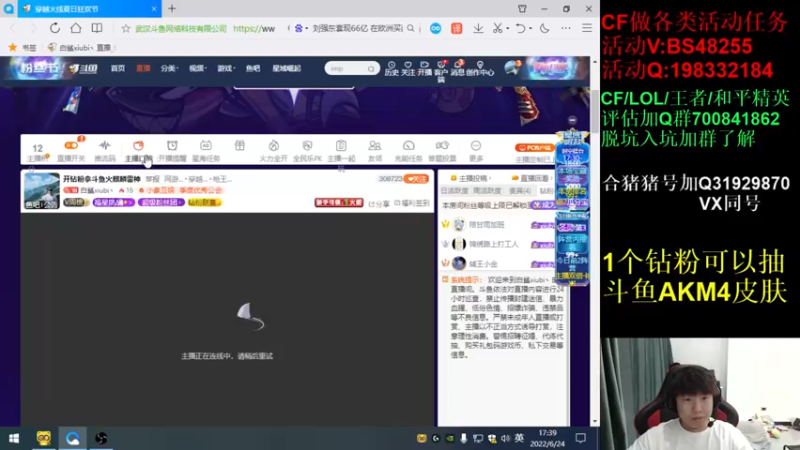Click the orange 关注 follow button

click(416, 179)
